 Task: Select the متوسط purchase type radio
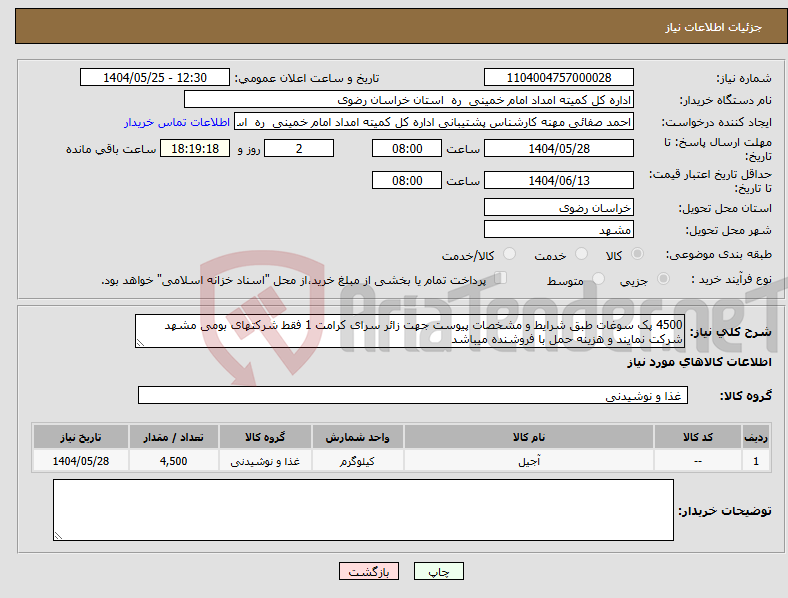click(598, 278)
